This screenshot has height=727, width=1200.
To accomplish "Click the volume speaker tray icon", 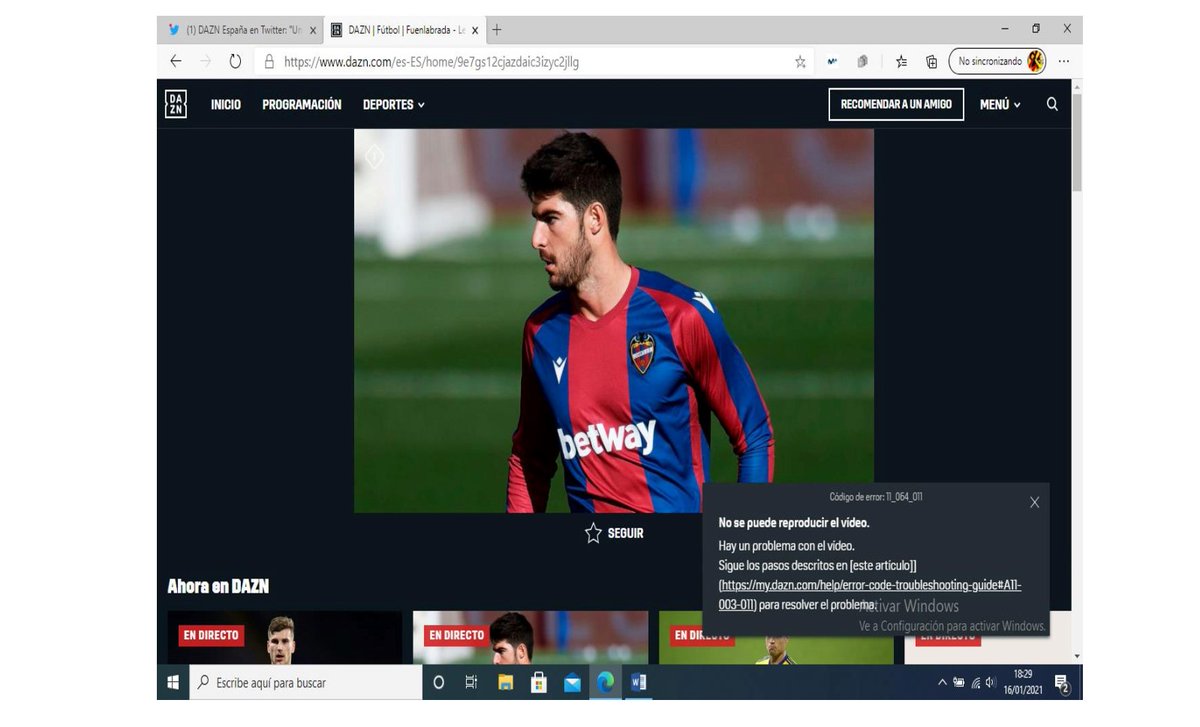I will [991, 682].
